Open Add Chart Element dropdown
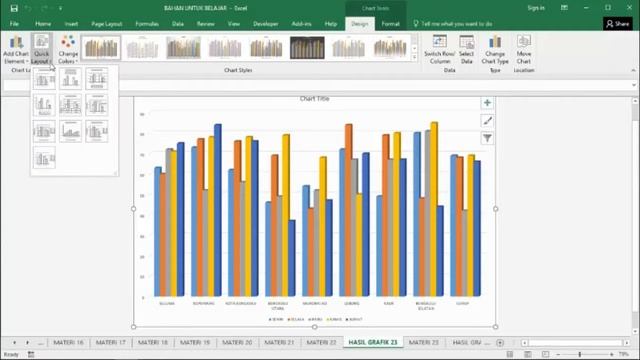The height and width of the screenshot is (360, 640). (16, 49)
